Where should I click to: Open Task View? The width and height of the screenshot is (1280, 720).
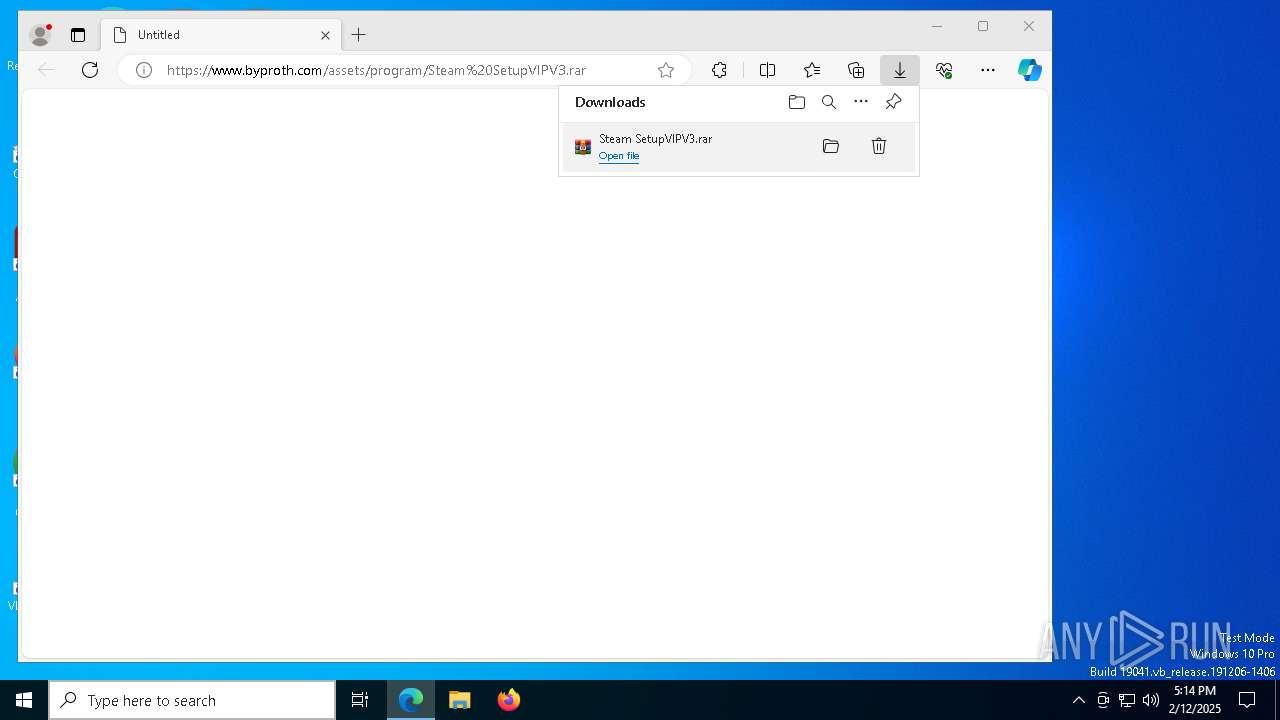coord(360,700)
